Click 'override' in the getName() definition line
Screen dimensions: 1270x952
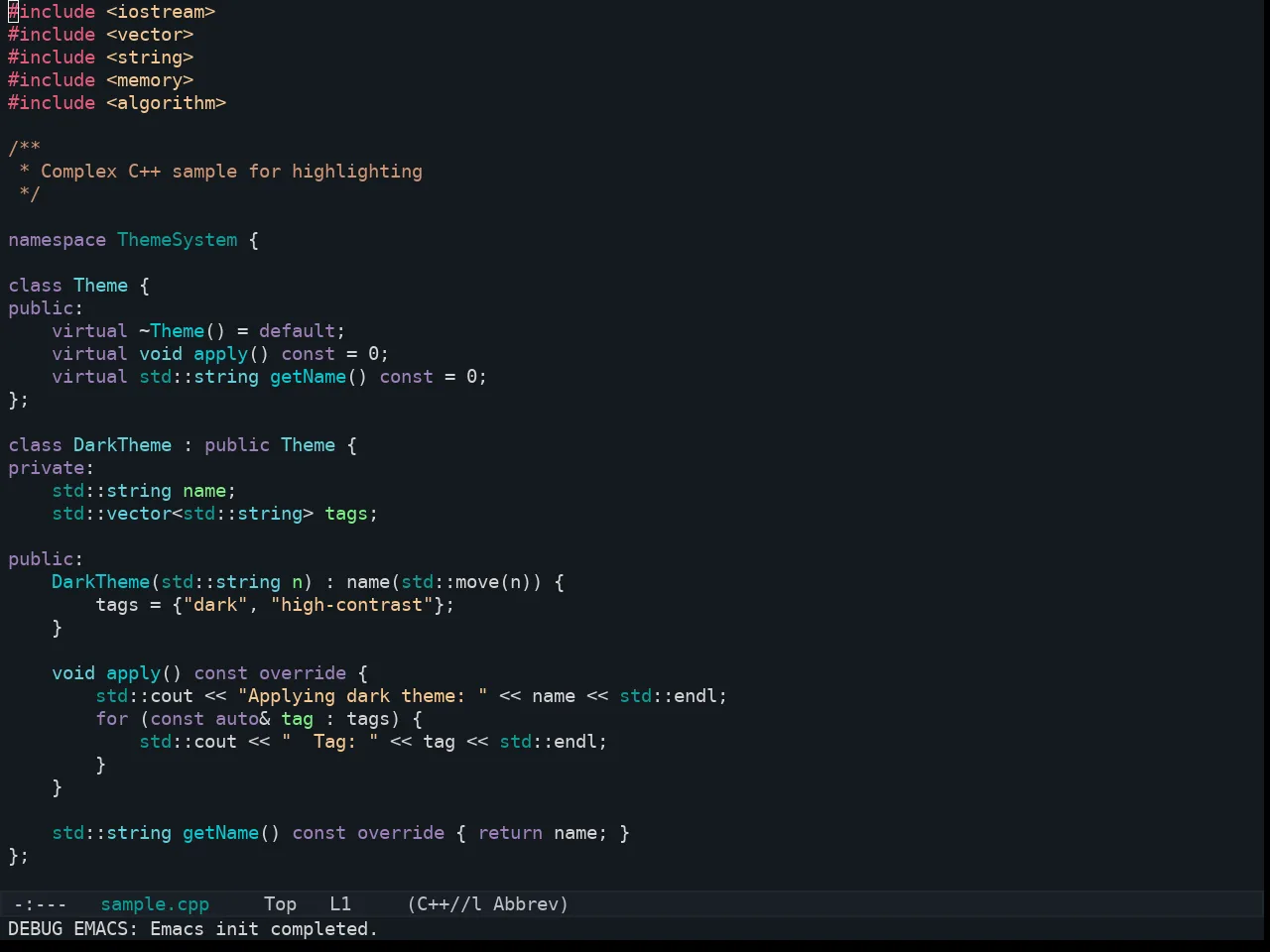coord(401,833)
